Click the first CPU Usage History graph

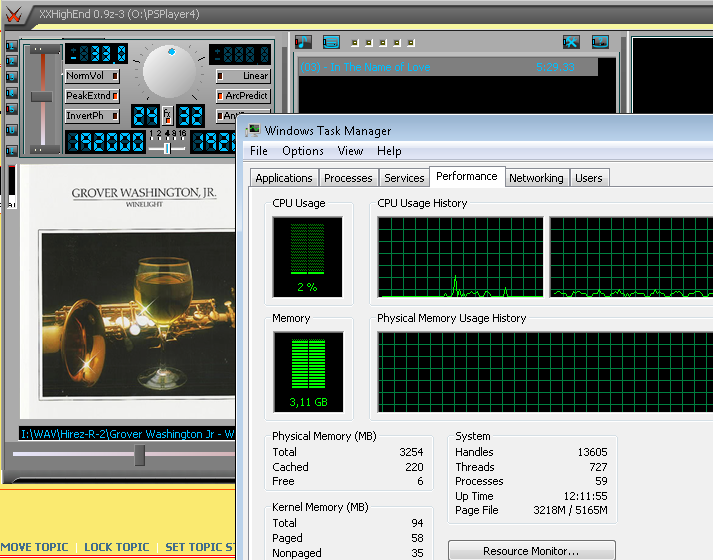click(x=460, y=257)
